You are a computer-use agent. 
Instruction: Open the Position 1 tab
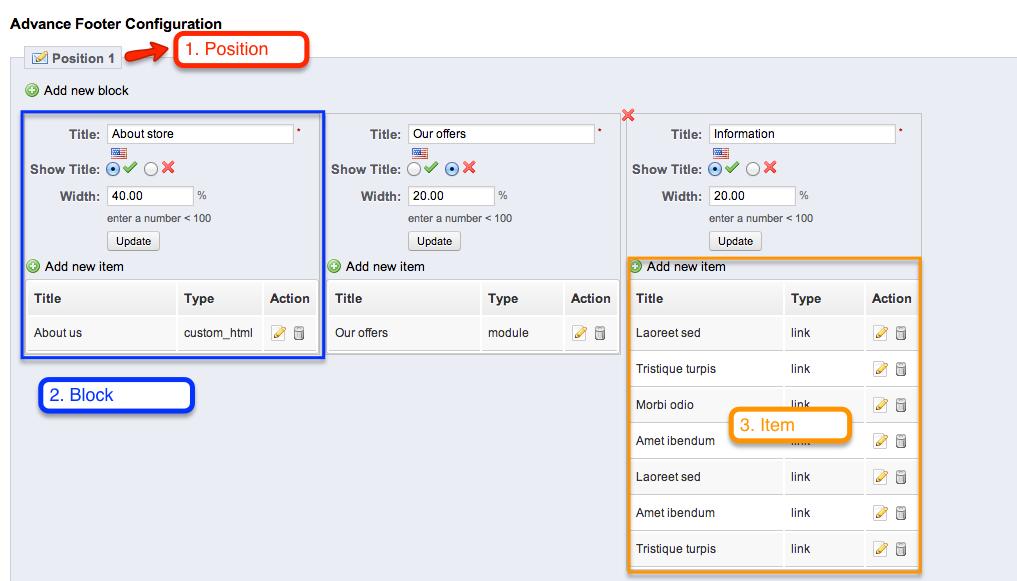coord(73,58)
